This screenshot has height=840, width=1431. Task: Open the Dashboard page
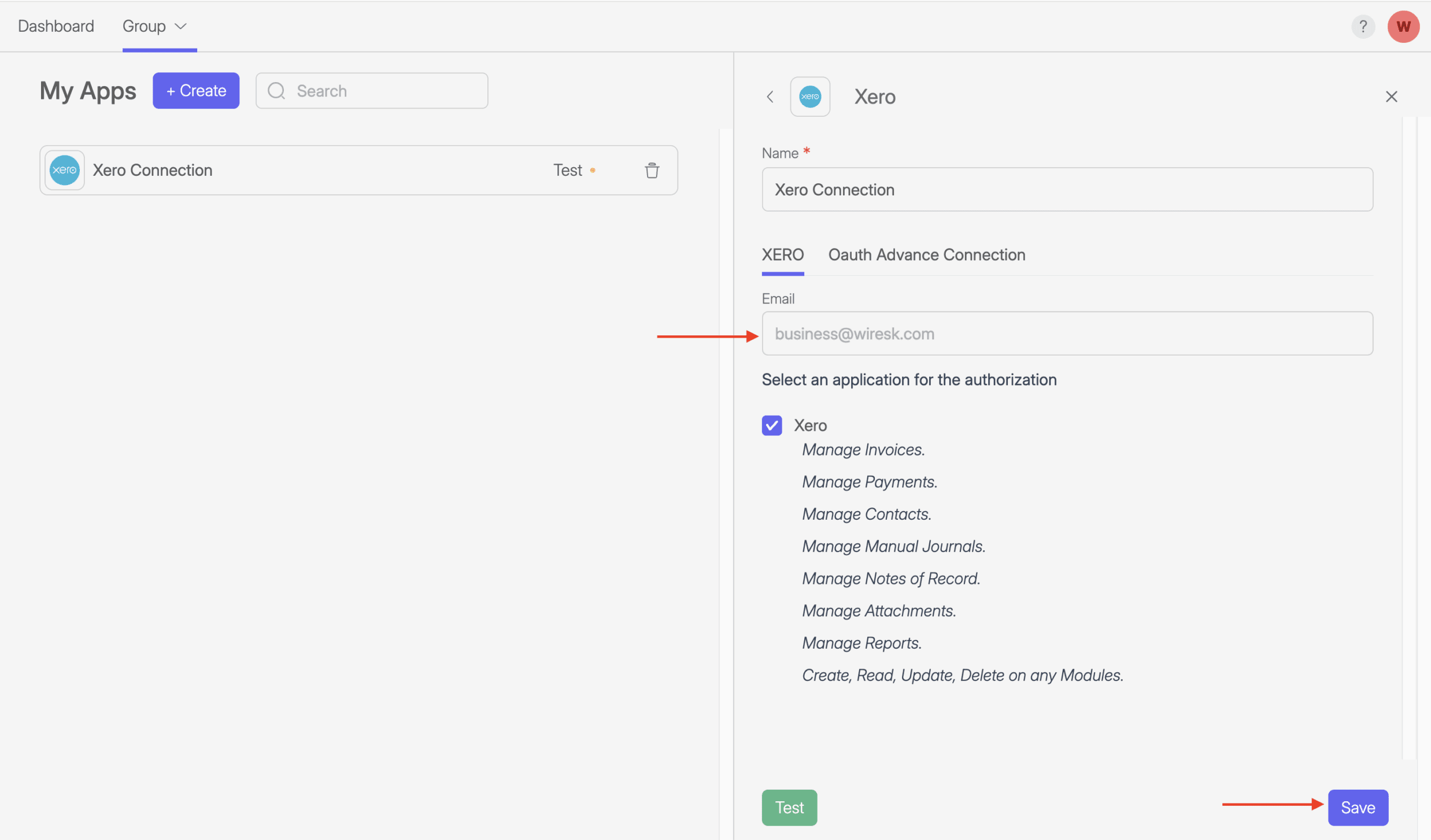click(56, 26)
